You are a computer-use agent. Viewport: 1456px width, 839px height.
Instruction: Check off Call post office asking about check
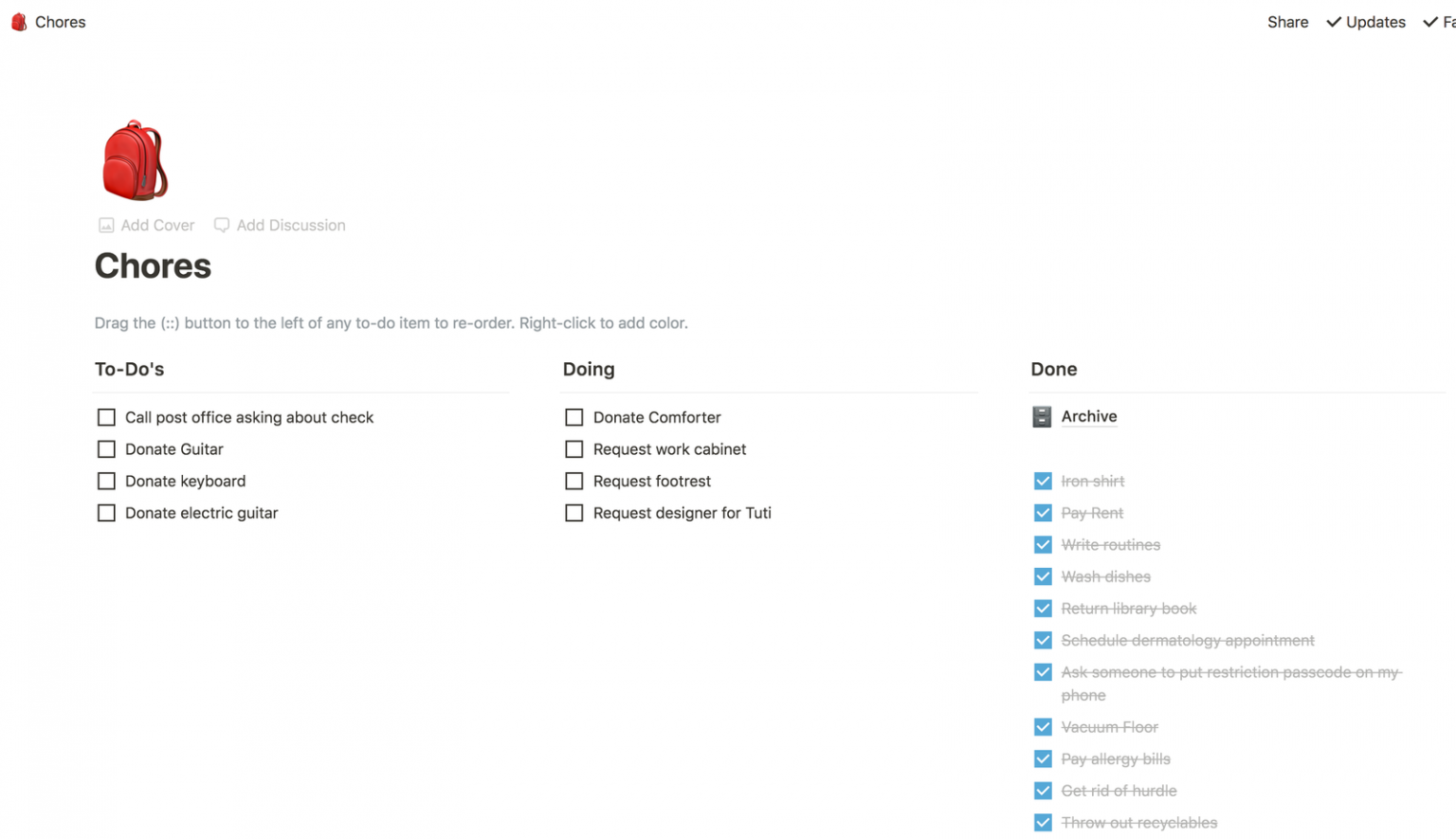[x=106, y=417]
